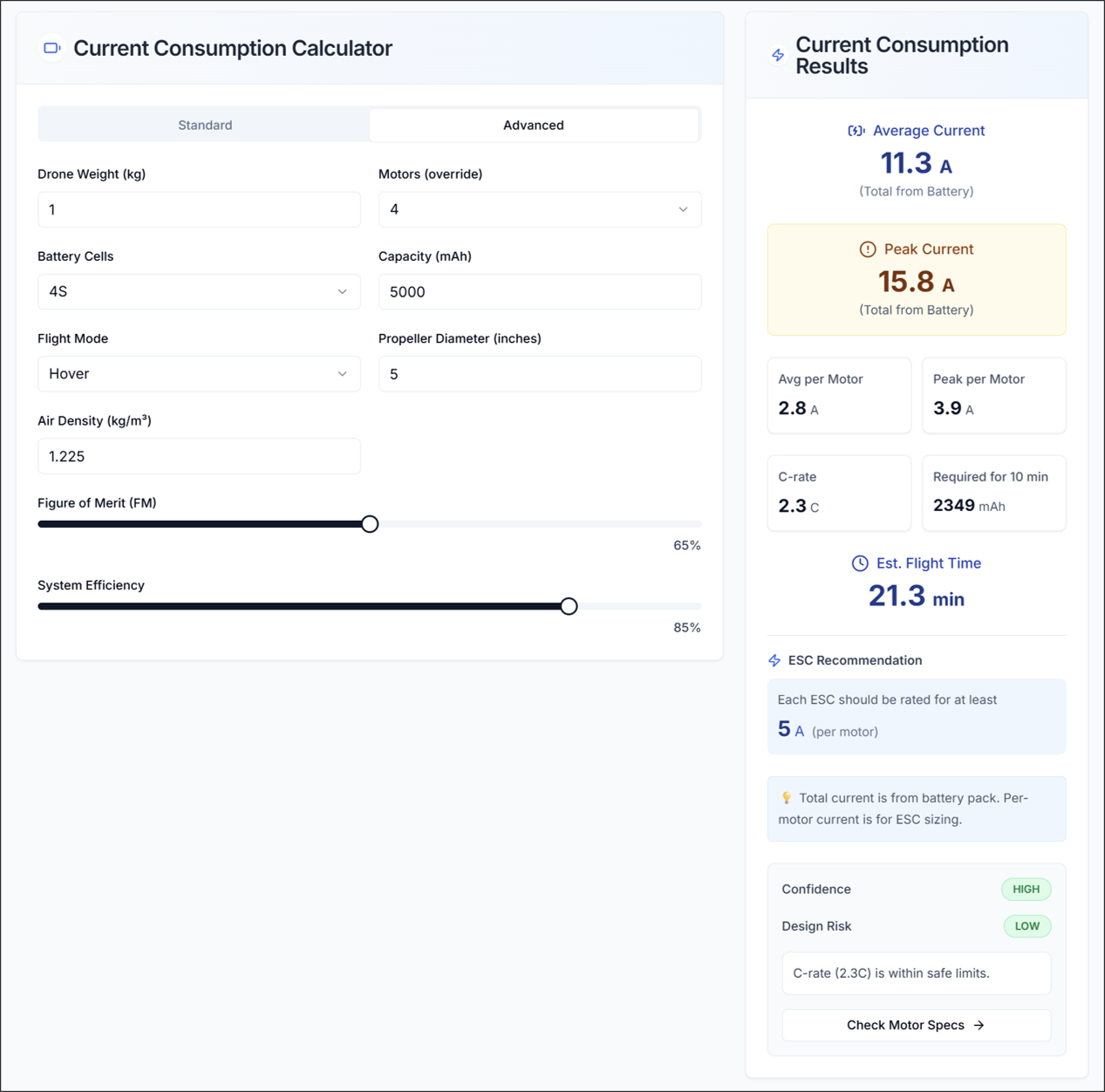Select the Advanced tab
Screen dimensions: 1105x1092
[533, 125]
